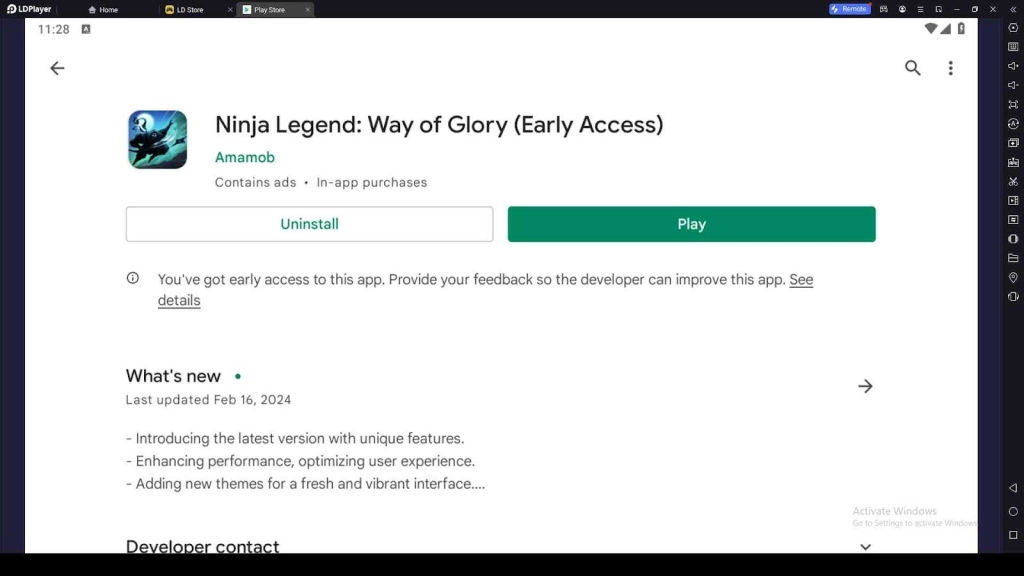Open multi-instance manager icon
Viewport: 1024px width, 576px height.
coord(1013,142)
